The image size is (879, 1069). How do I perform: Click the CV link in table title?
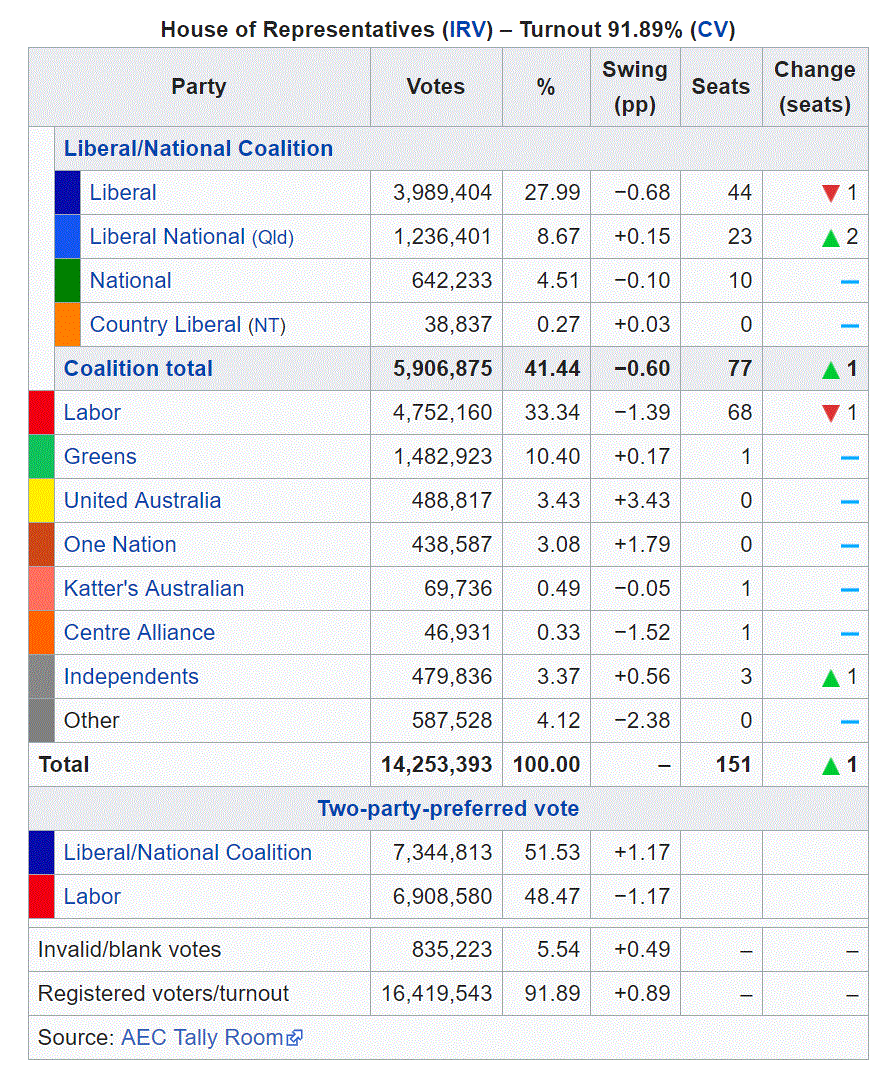[711, 29]
